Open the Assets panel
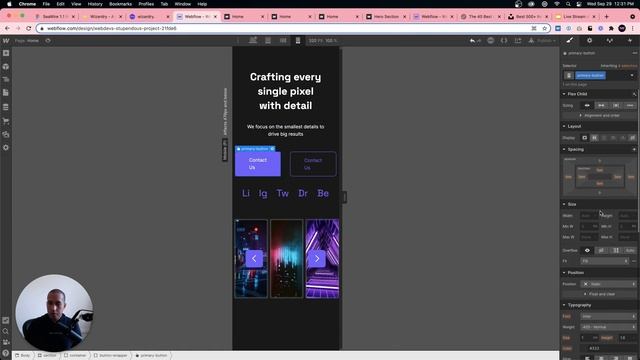This screenshot has height=360, width=640. [x=6, y=134]
